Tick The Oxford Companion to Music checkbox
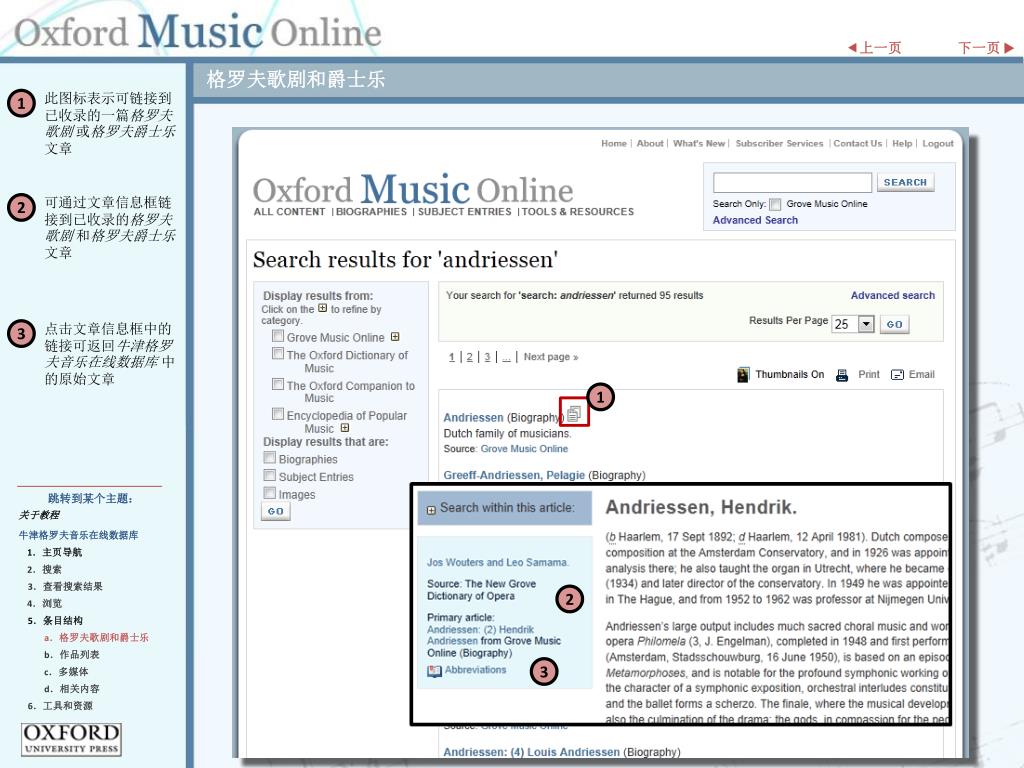Viewport: 1024px width, 768px height. tap(278, 384)
